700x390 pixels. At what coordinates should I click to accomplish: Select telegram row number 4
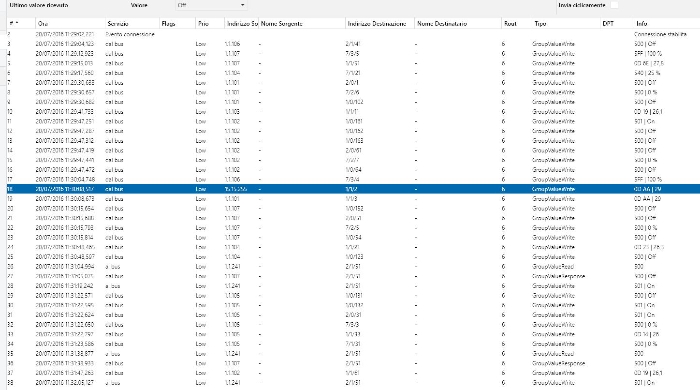coord(353,54)
